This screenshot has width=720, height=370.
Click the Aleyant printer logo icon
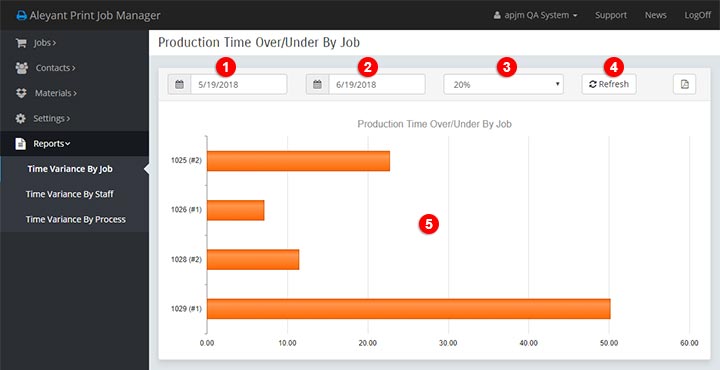click(21, 16)
